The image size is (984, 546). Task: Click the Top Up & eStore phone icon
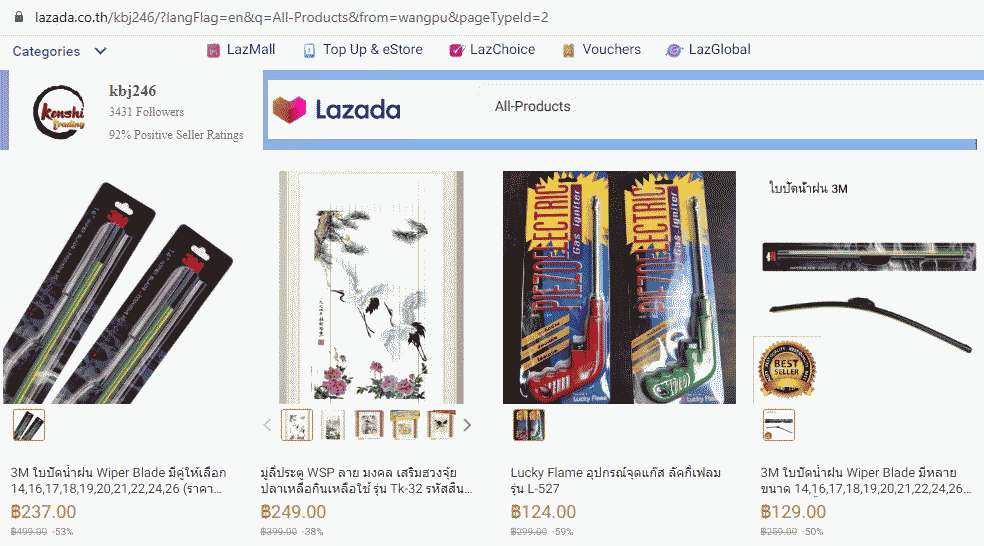click(x=309, y=50)
